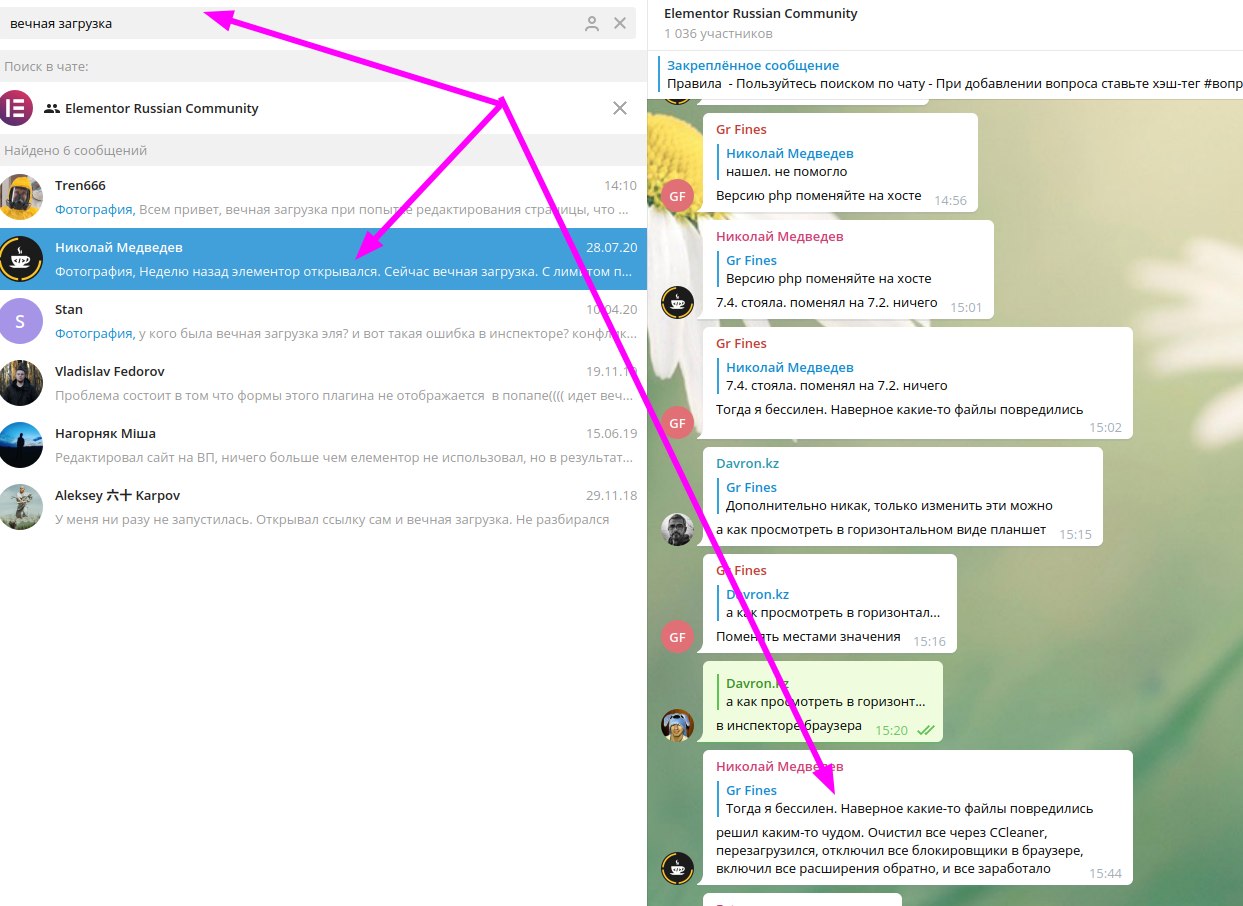This screenshot has width=1243, height=906.
Task: Click message text 'Поменять местами значения'
Action: (x=808, y=636)
